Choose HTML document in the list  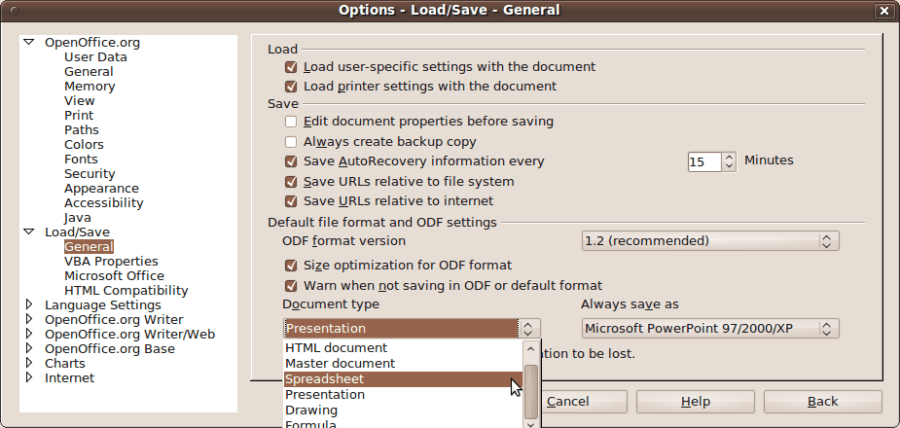400,348
